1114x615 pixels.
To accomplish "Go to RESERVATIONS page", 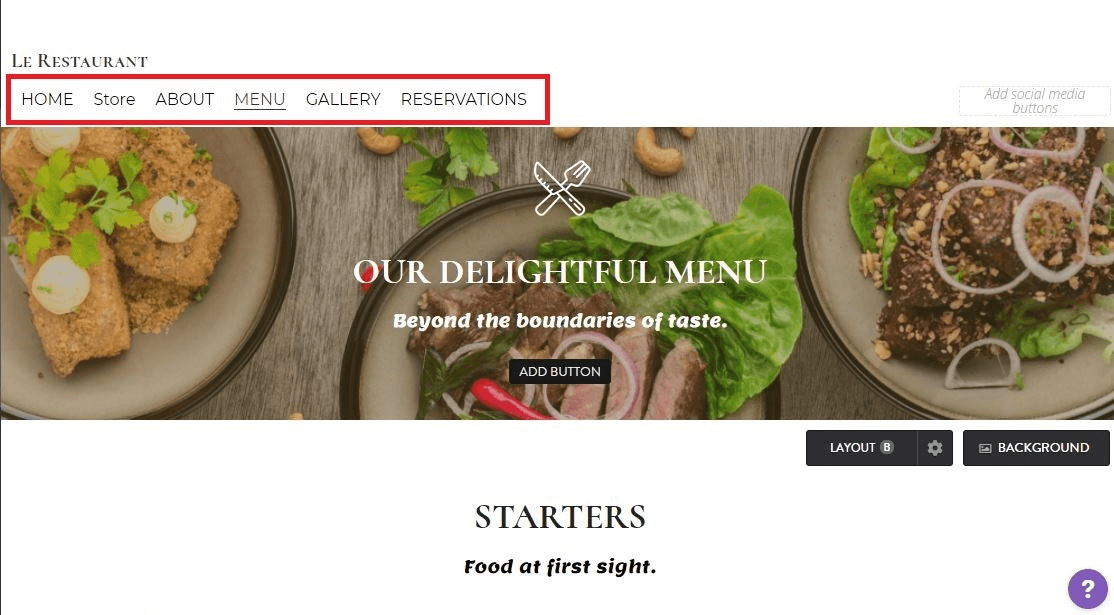I will tap(464, 99).
